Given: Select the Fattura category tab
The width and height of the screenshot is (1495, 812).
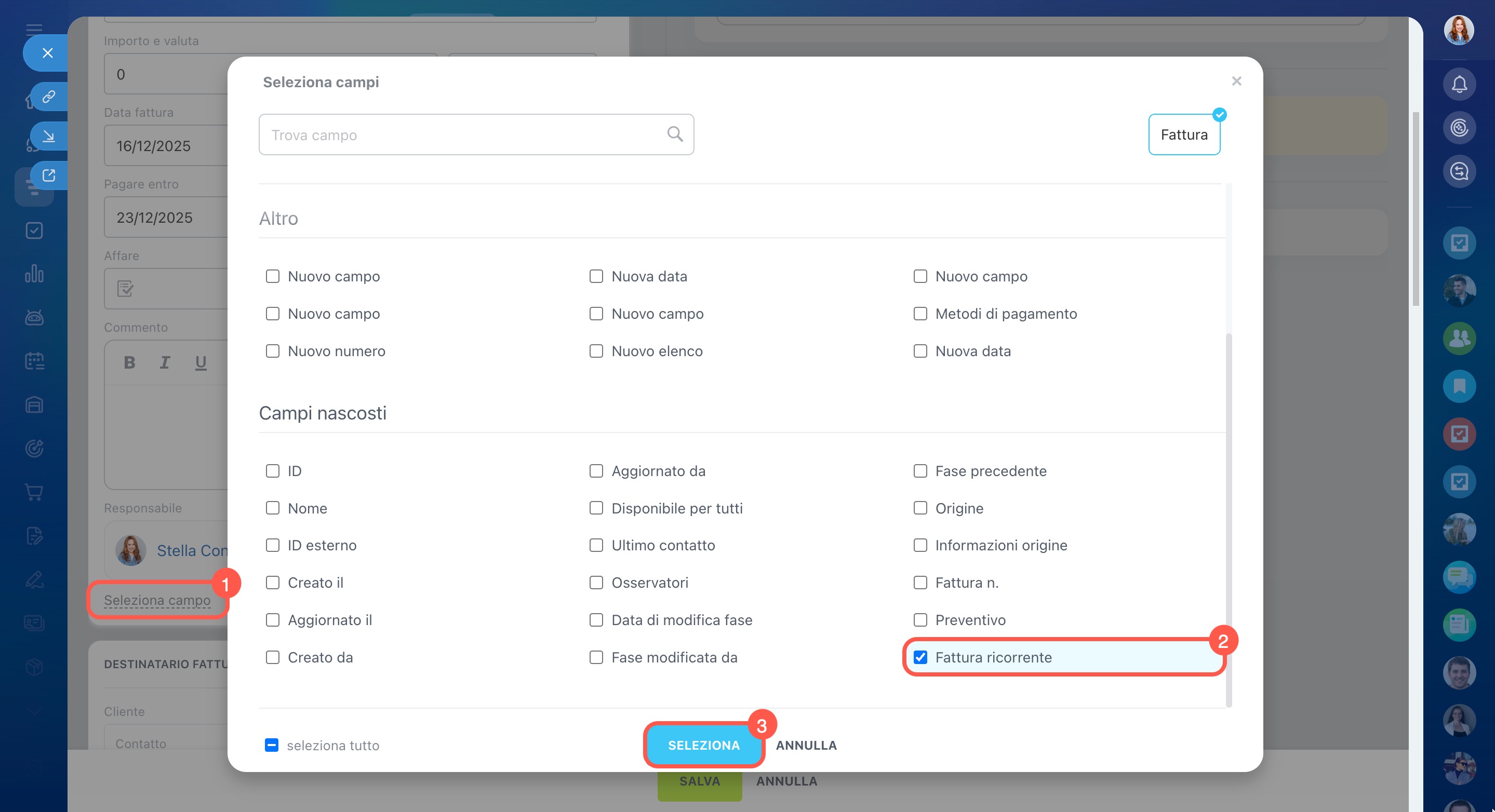Looking at the screenshot, I should click(1183, 134).
